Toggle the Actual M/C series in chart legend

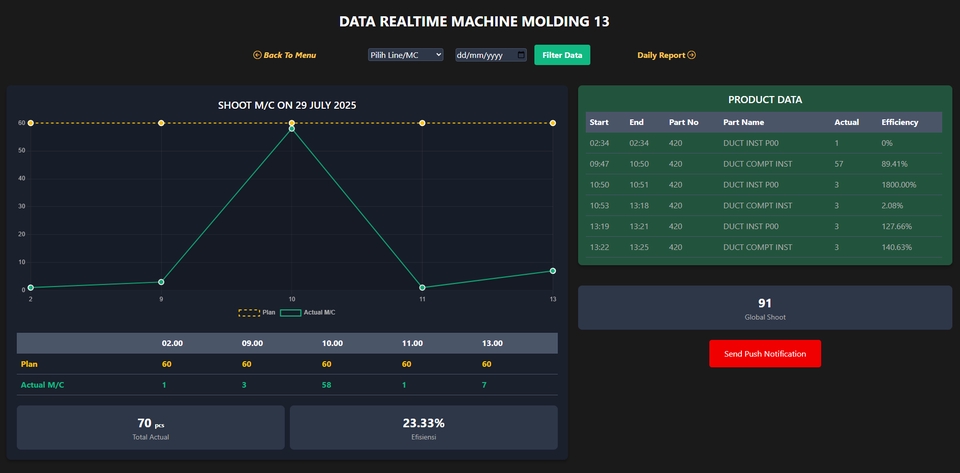308,312
